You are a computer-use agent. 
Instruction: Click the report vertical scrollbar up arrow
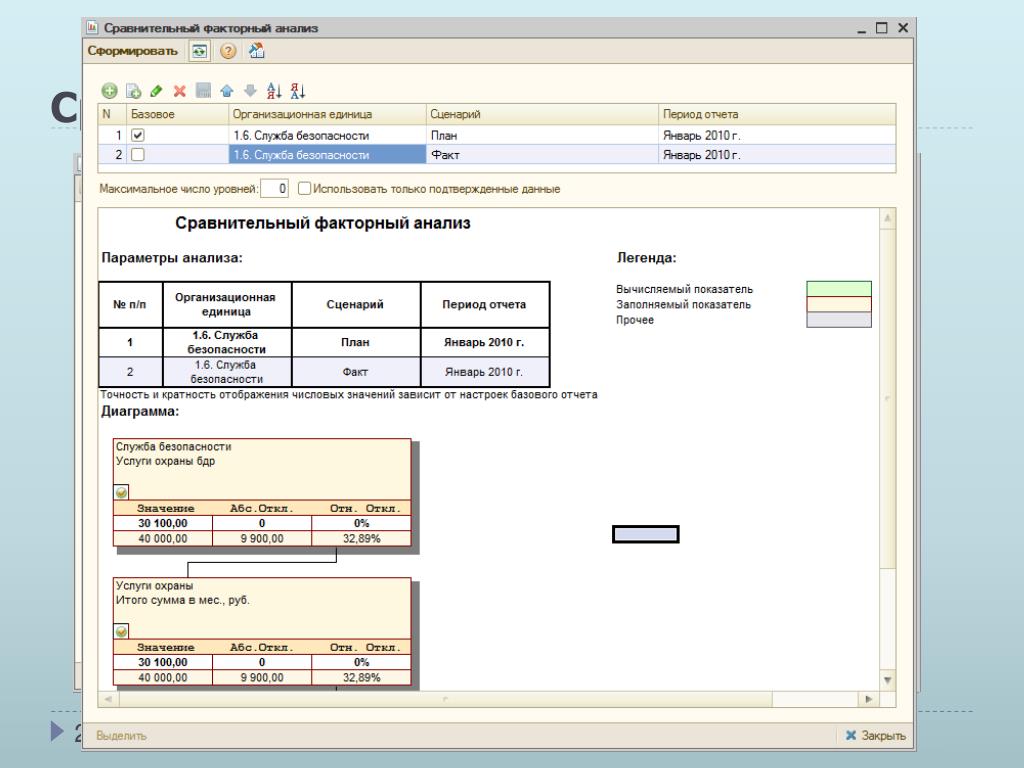point(888,218)
